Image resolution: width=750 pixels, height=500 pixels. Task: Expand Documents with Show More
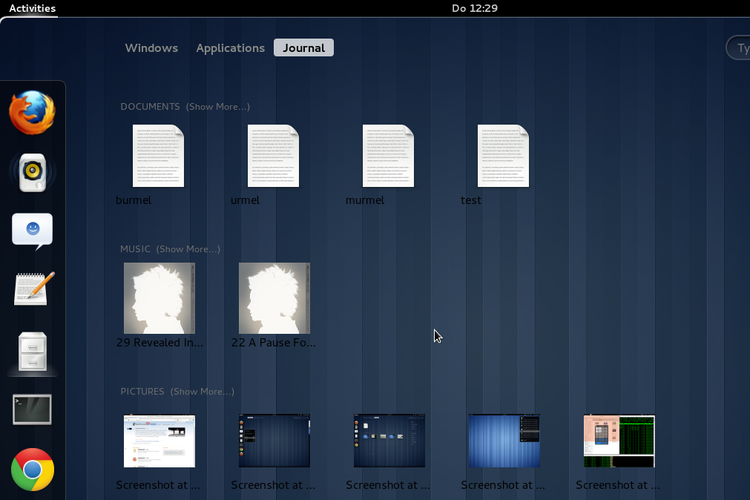pyautogui.click(x=217, y=107)
